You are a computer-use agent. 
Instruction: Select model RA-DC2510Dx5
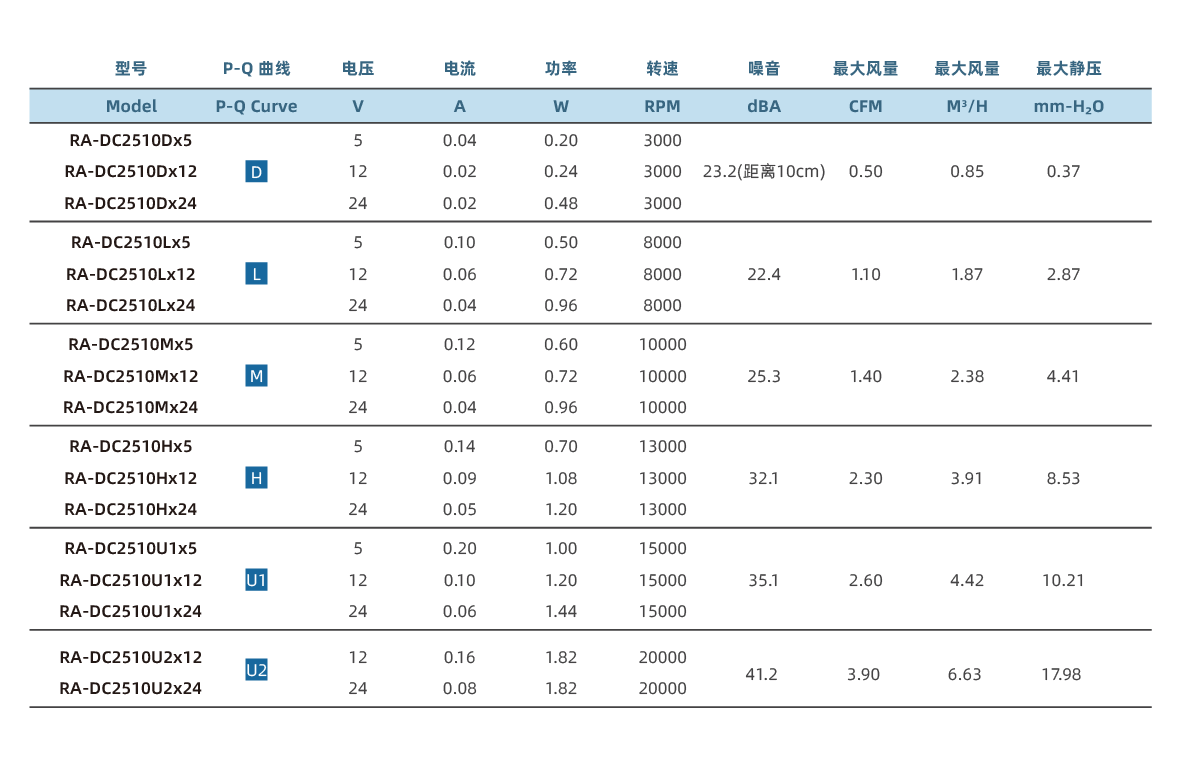point(131,140)
